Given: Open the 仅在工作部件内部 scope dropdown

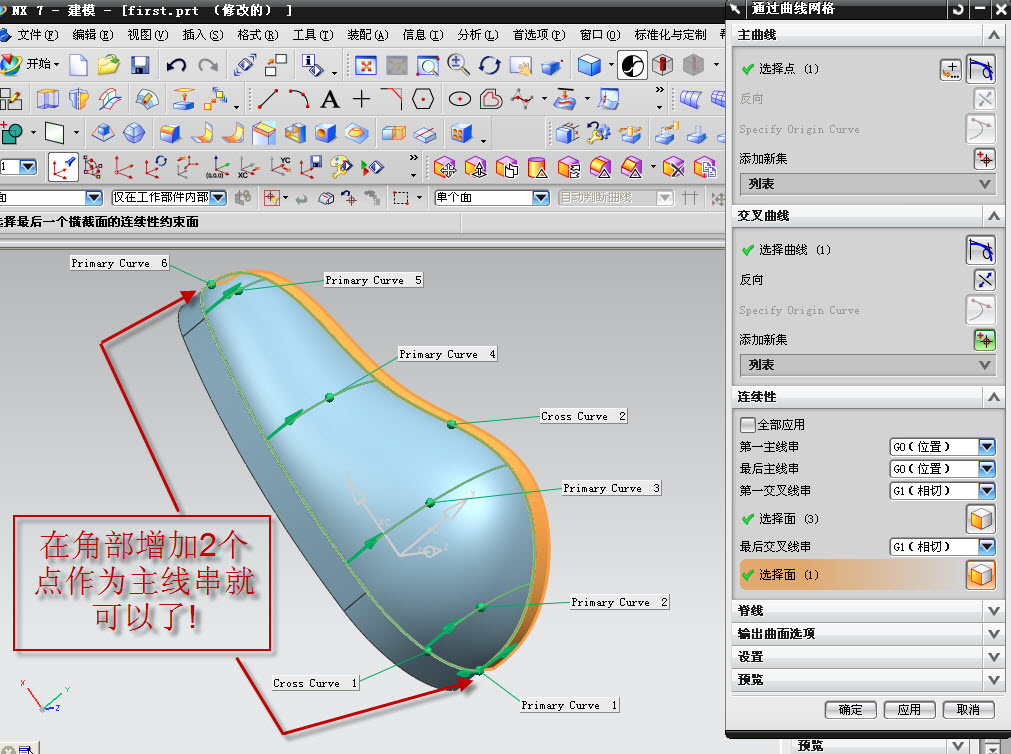Looking at the screenshot, I should [219, 198].
